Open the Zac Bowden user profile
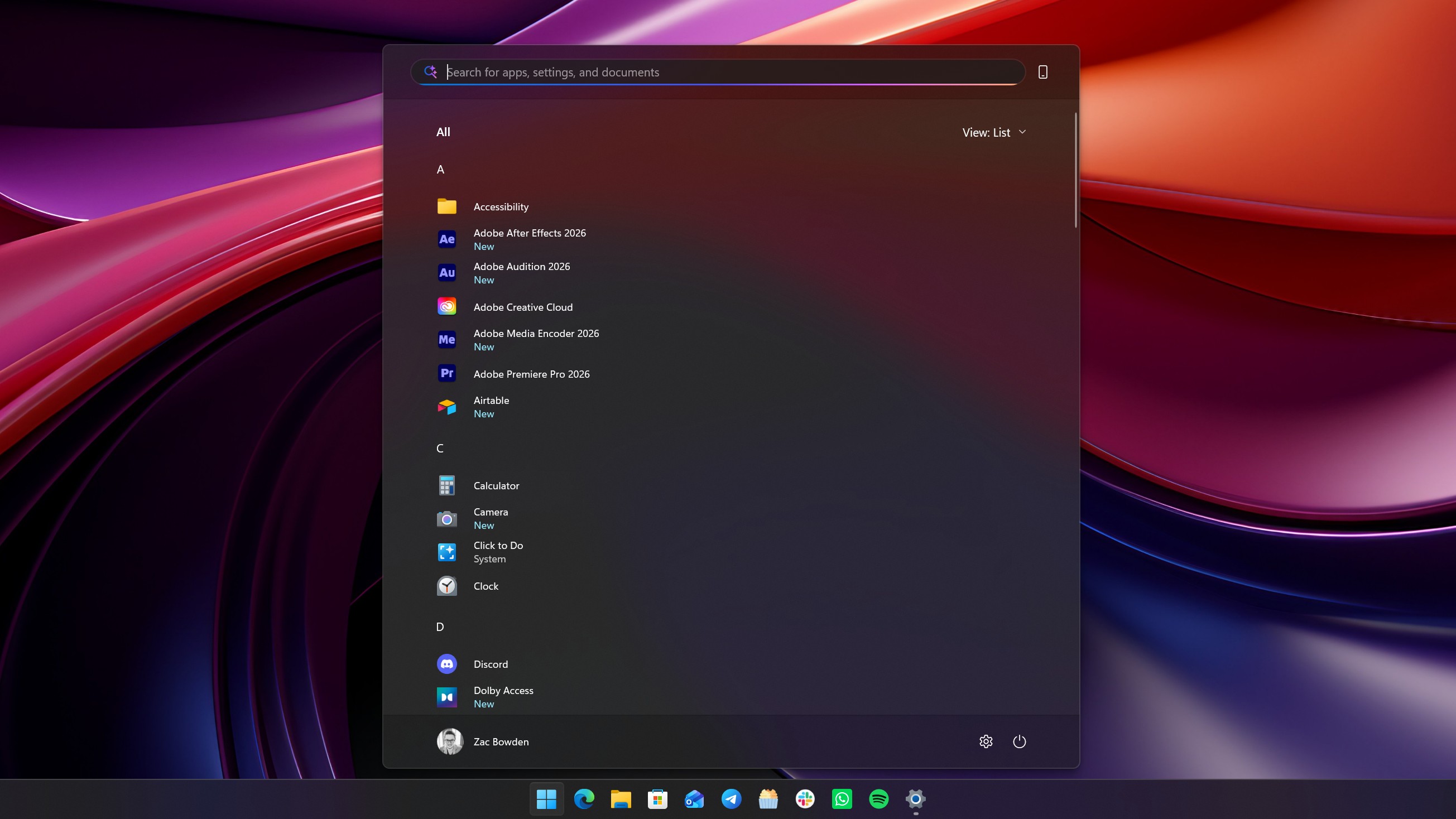The height and width of the screenshot is (819, 1456). point(483,741)
